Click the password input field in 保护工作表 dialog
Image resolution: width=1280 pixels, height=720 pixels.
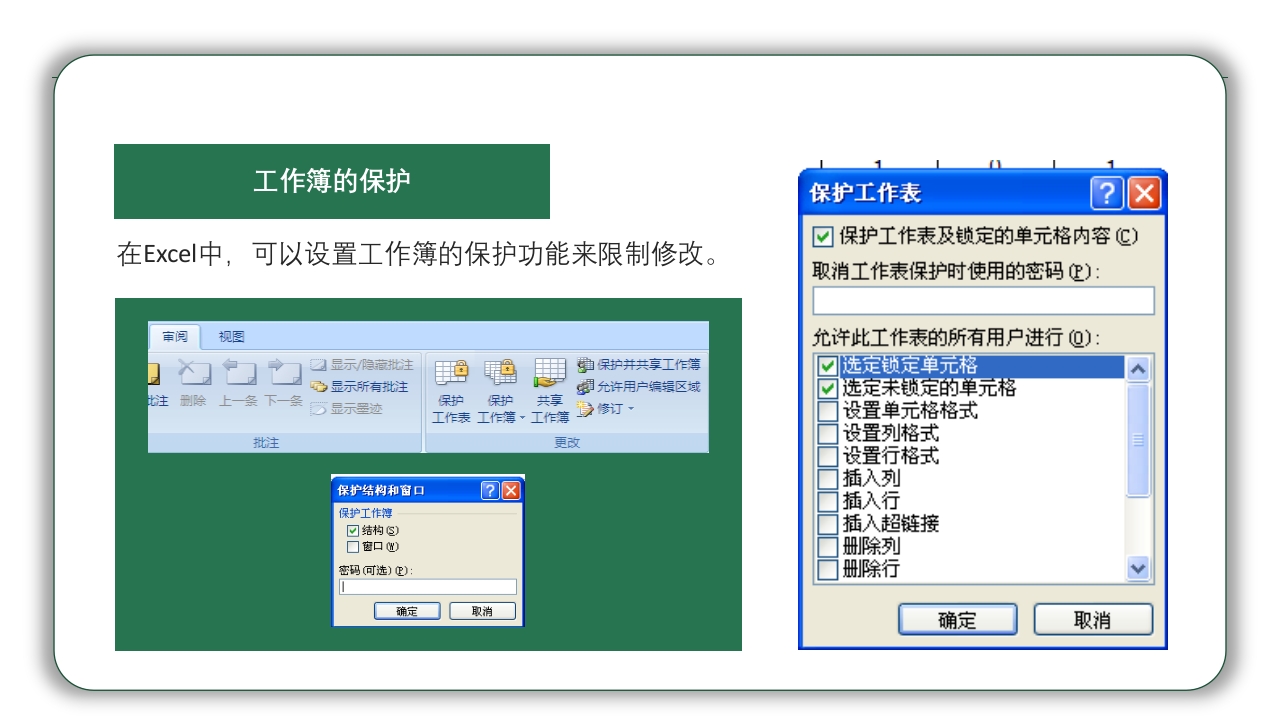[983, 300]
